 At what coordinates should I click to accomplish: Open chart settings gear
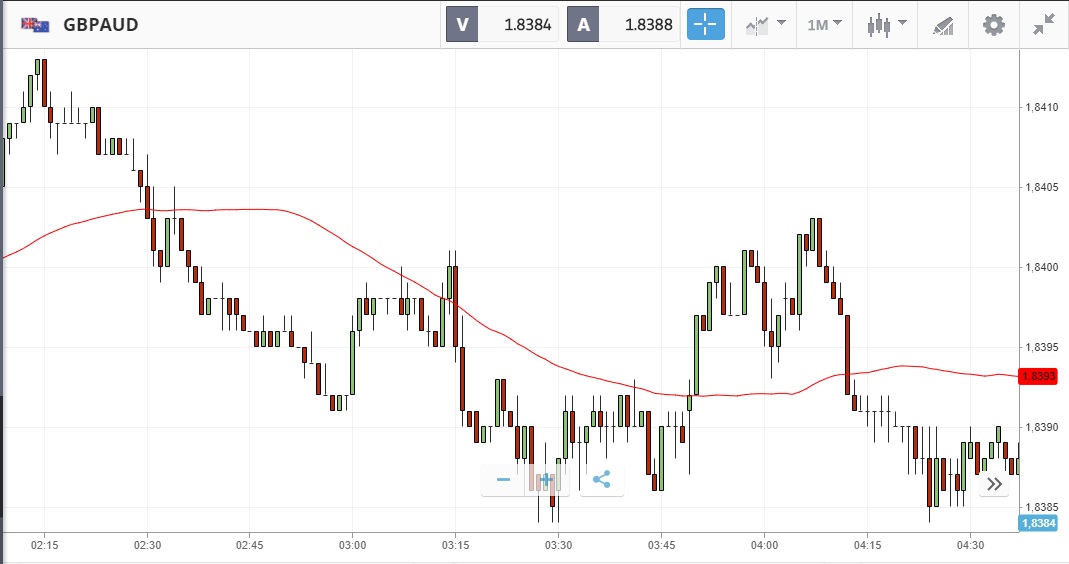click(x=993, y=25)
